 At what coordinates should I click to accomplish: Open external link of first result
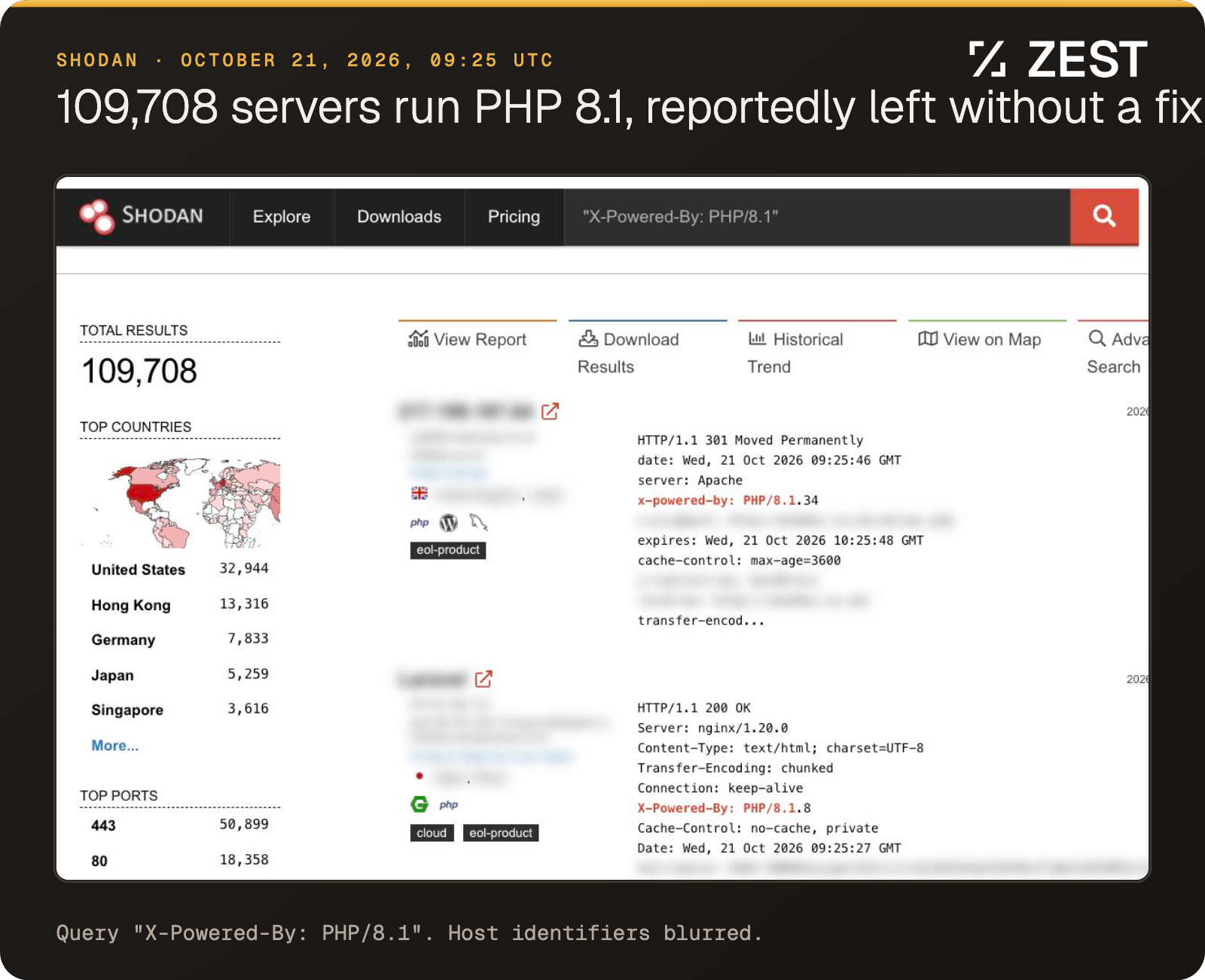551,411
